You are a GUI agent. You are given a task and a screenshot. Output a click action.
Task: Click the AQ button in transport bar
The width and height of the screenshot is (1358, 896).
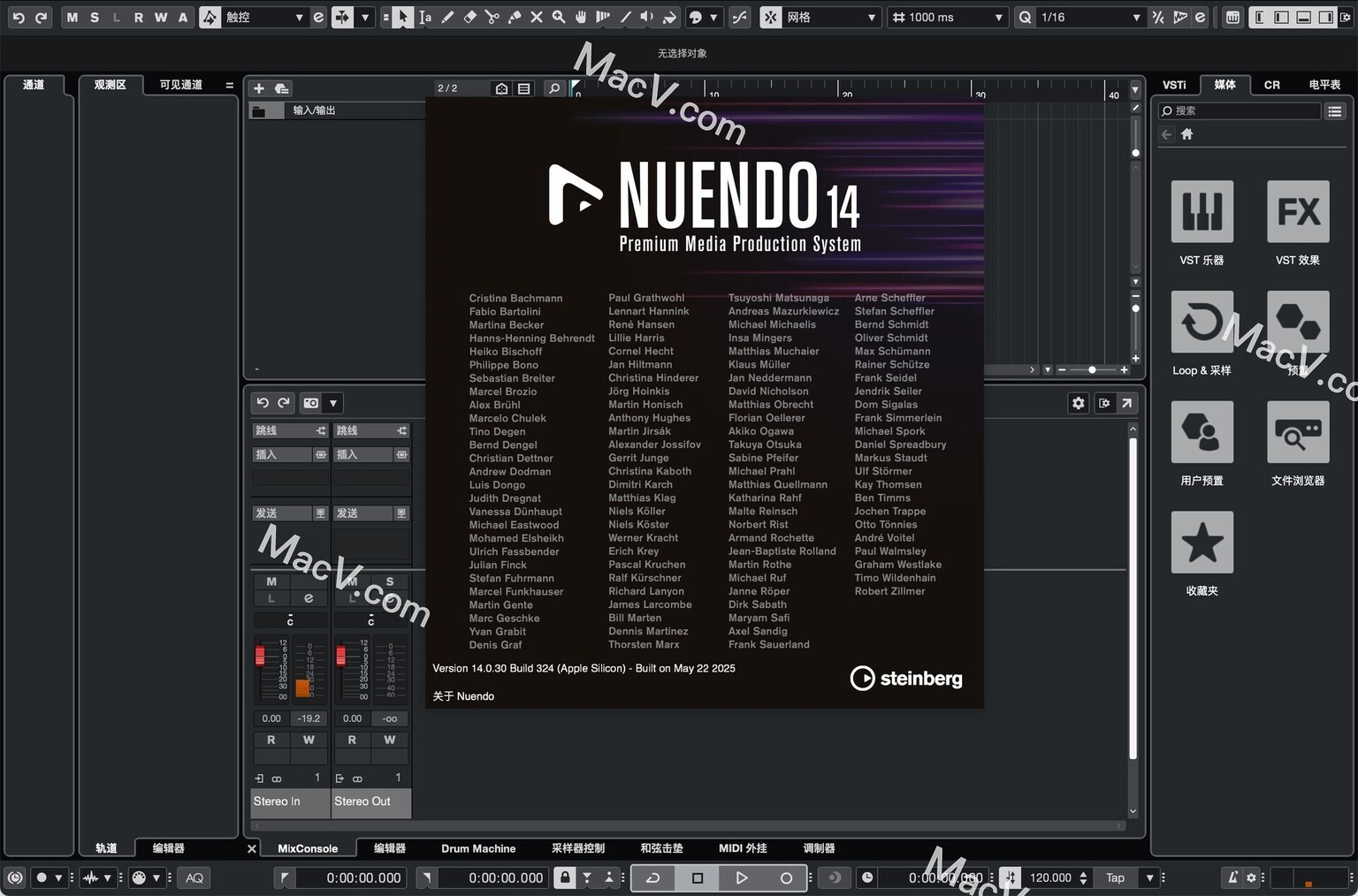pos(195,877)
